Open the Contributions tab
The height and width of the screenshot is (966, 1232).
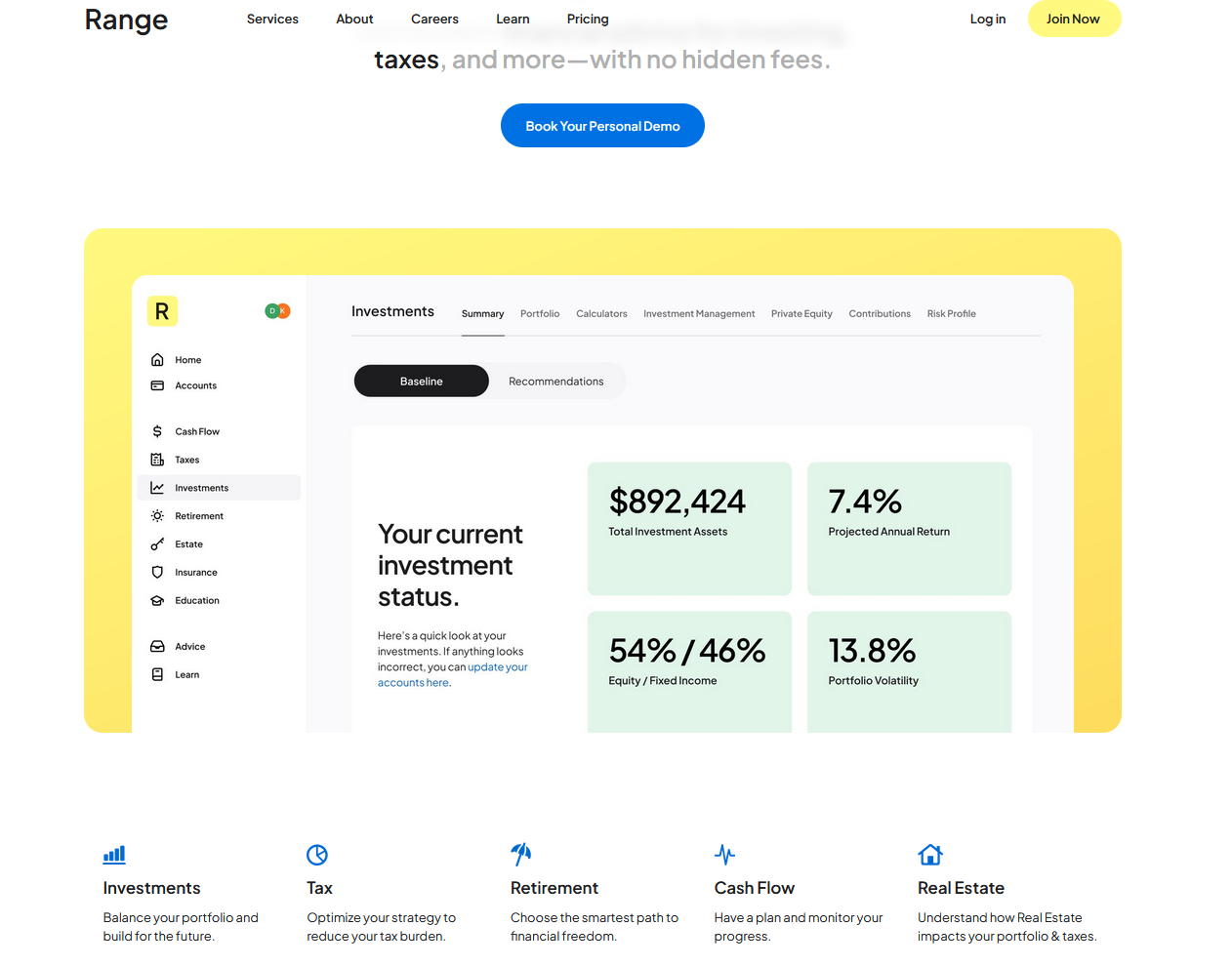click(880, 314)
